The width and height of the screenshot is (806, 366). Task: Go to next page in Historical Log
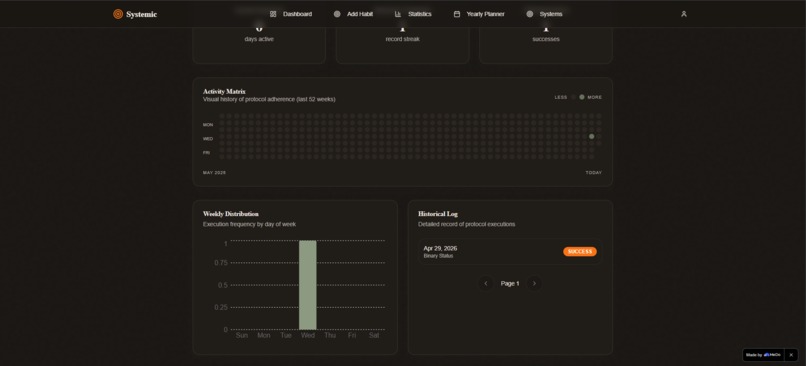(x=534, y=284)
